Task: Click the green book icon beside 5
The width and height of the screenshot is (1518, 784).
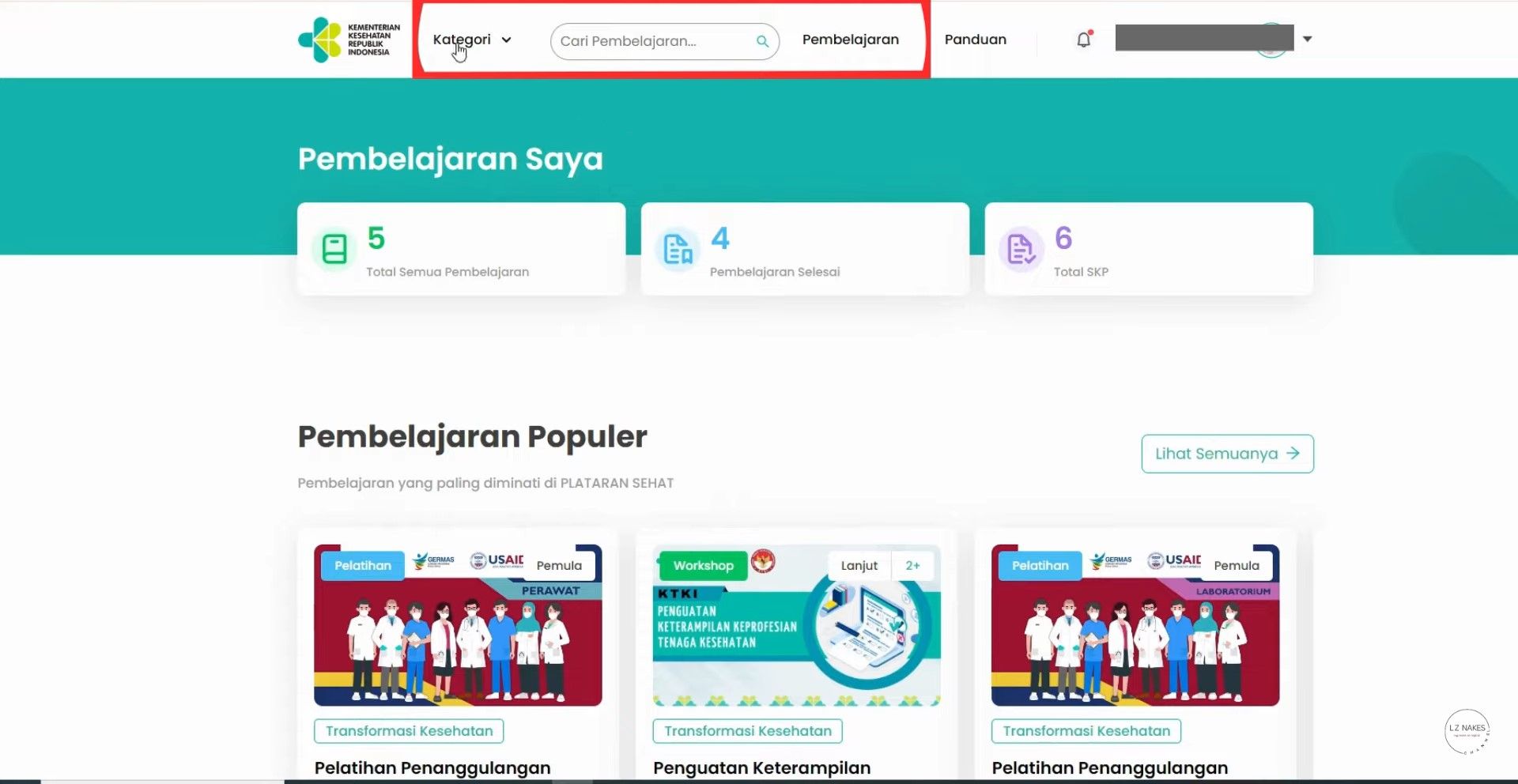Action: coord(334,249)
